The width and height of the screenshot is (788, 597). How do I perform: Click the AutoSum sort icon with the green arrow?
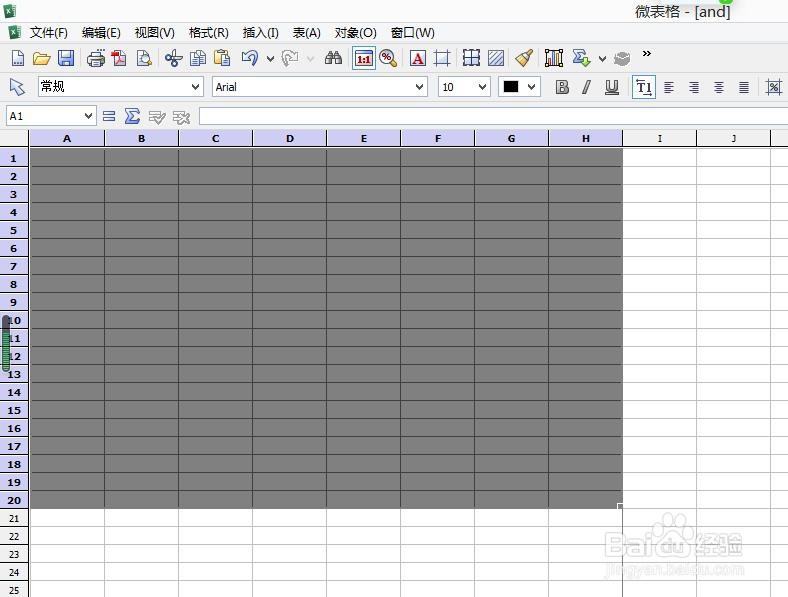(x=581, y=58)
